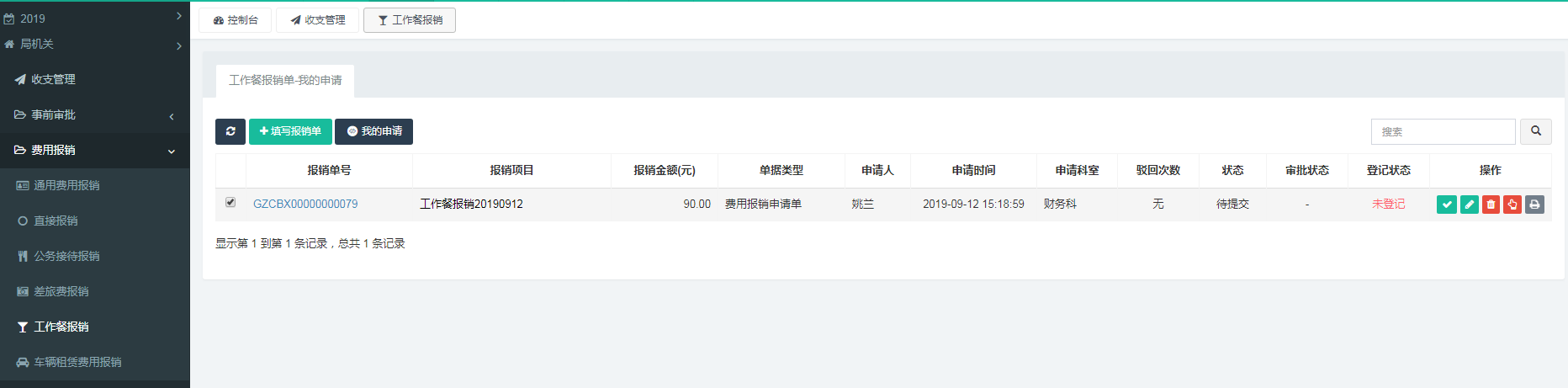This screenshot has width=1568, height=388.
Task: Click the 报销金额(元) column header
Action: click(x=665, y=170)
